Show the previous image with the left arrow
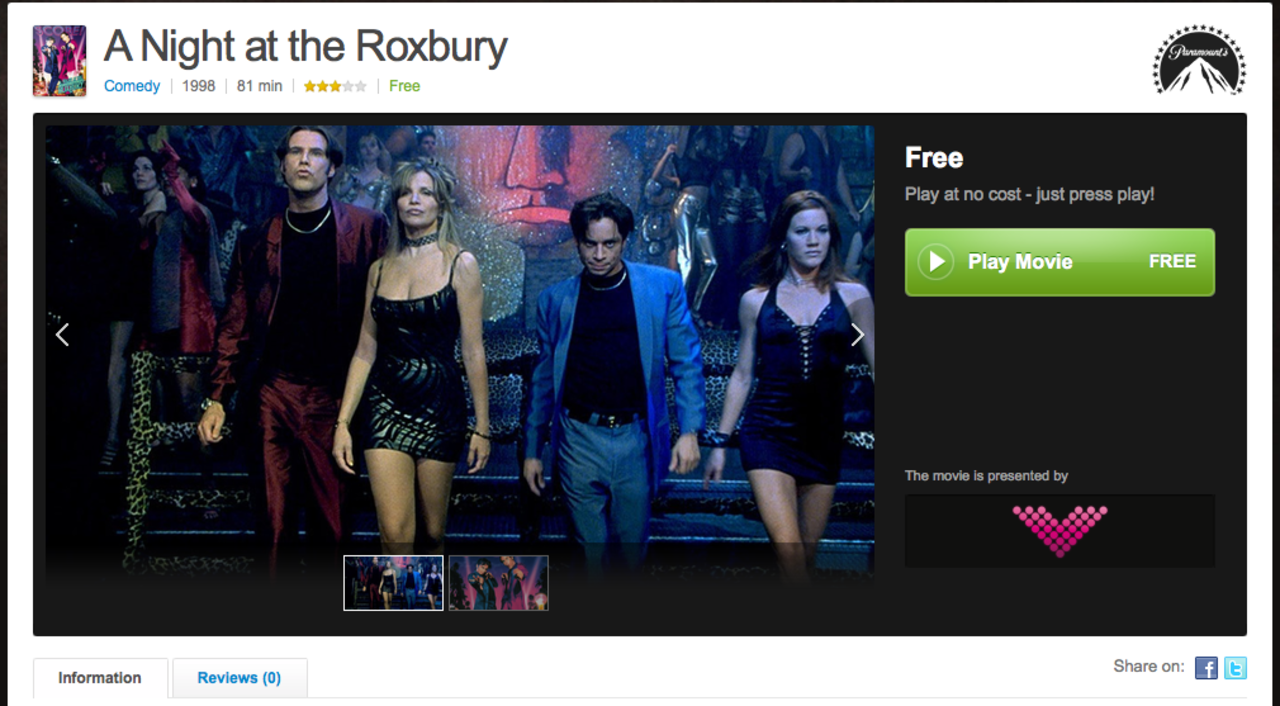The image size is (1280, 706). pos(62,335)
